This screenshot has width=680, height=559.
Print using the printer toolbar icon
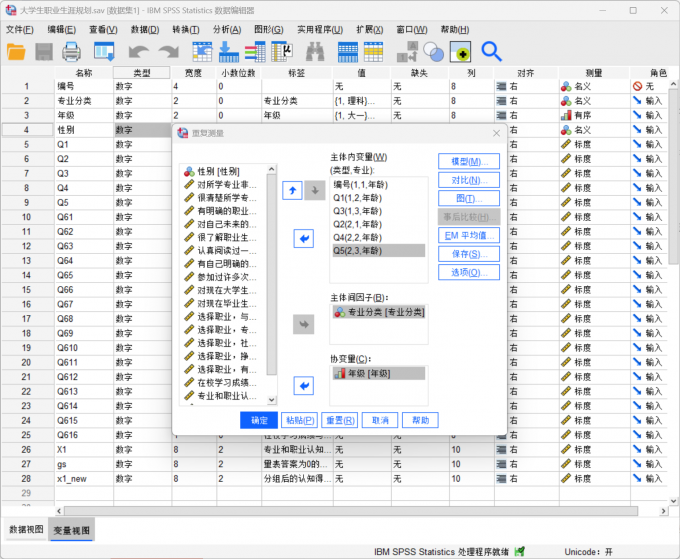[x=71, y=52]
